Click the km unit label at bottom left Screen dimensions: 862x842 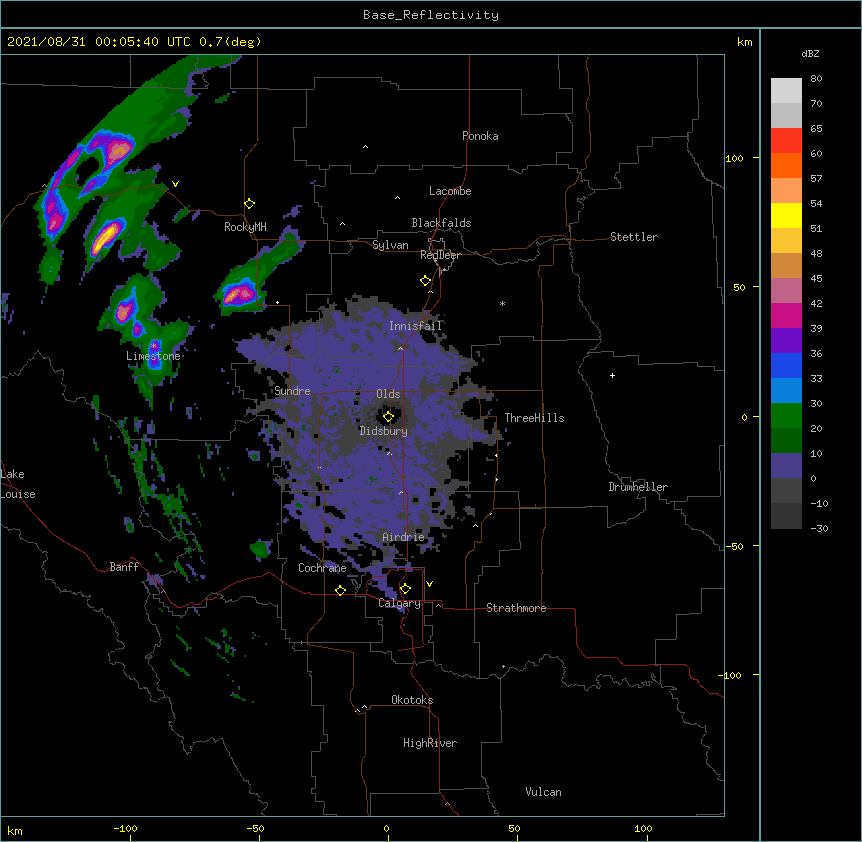point(15,831)
